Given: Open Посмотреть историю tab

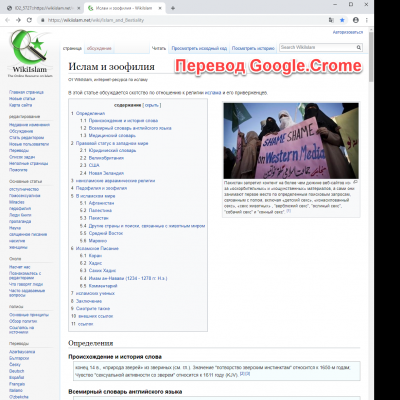Looking at the screenshot, I should click(x=253, y=48).
